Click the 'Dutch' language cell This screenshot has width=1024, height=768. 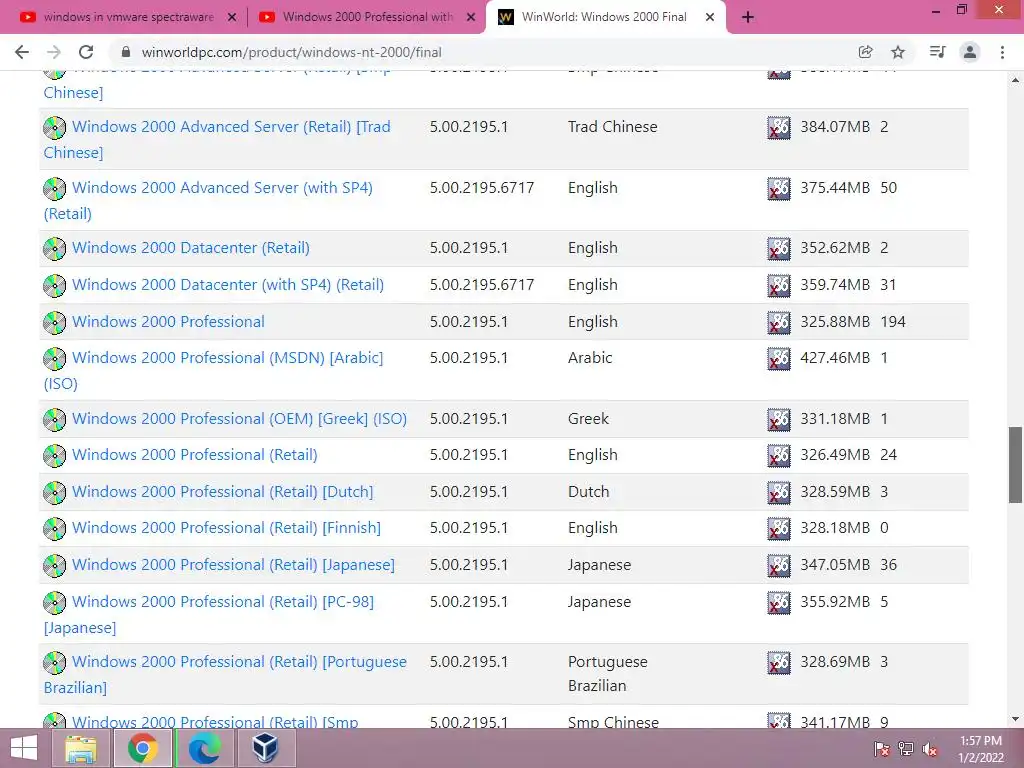[588, 492]
